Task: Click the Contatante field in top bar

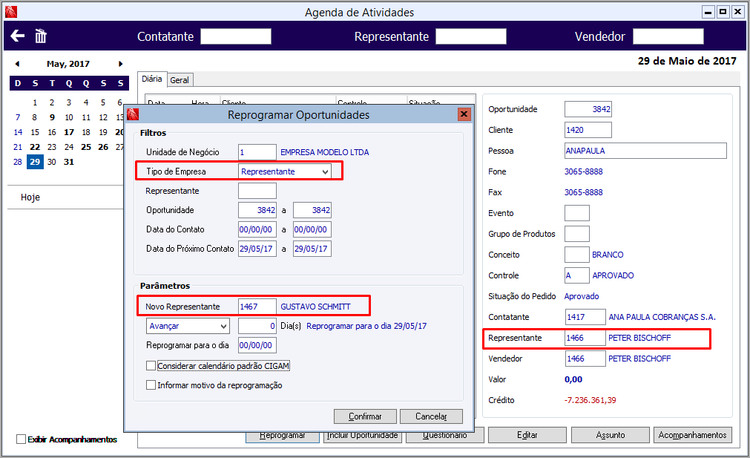Action: coord(236,36)
